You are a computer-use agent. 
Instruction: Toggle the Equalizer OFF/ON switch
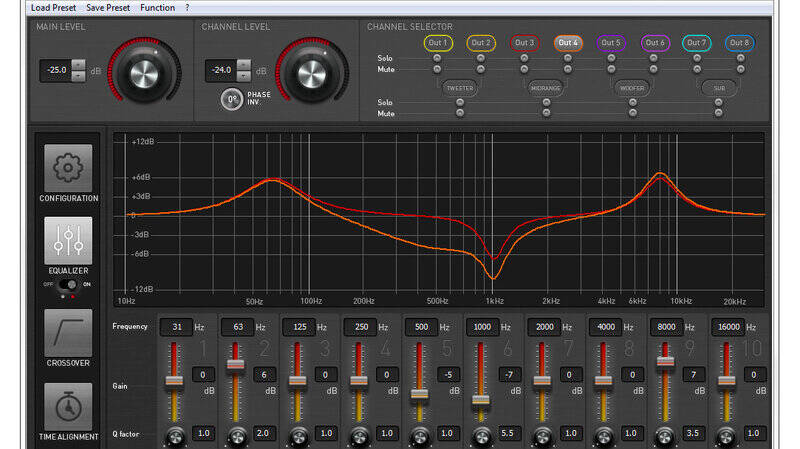click(68, 284)
